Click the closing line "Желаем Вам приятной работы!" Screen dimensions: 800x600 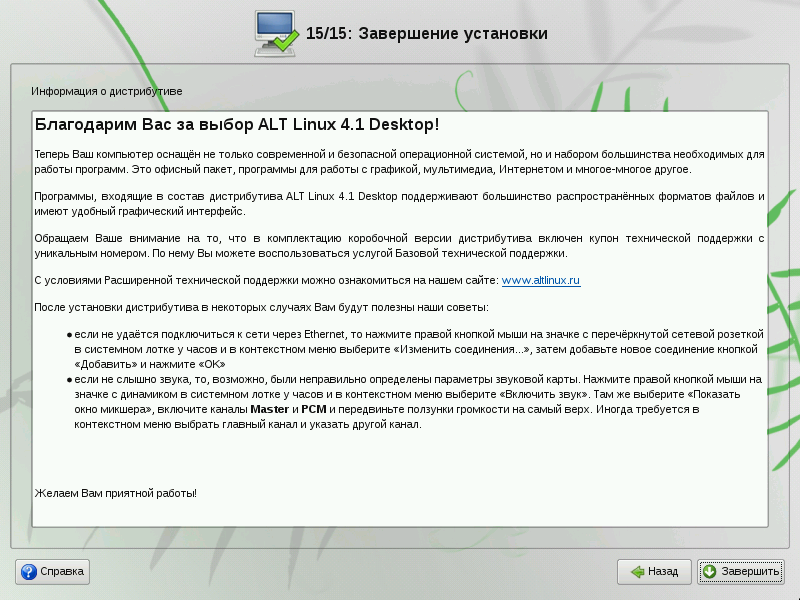115,493
